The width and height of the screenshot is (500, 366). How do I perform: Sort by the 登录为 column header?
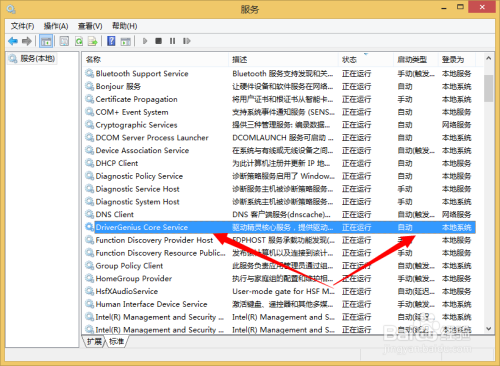pyautogui.click(x=457, y=59)
